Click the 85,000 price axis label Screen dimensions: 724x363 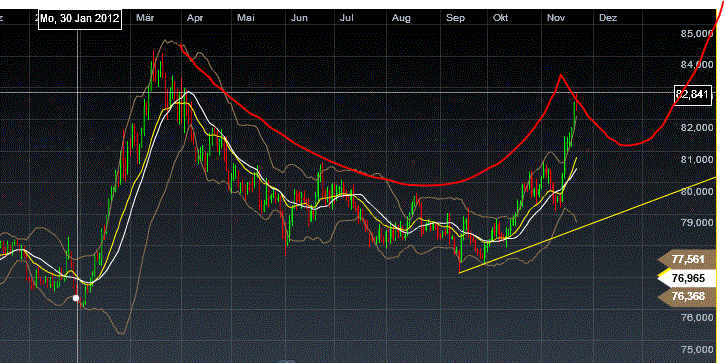(697, 34)
